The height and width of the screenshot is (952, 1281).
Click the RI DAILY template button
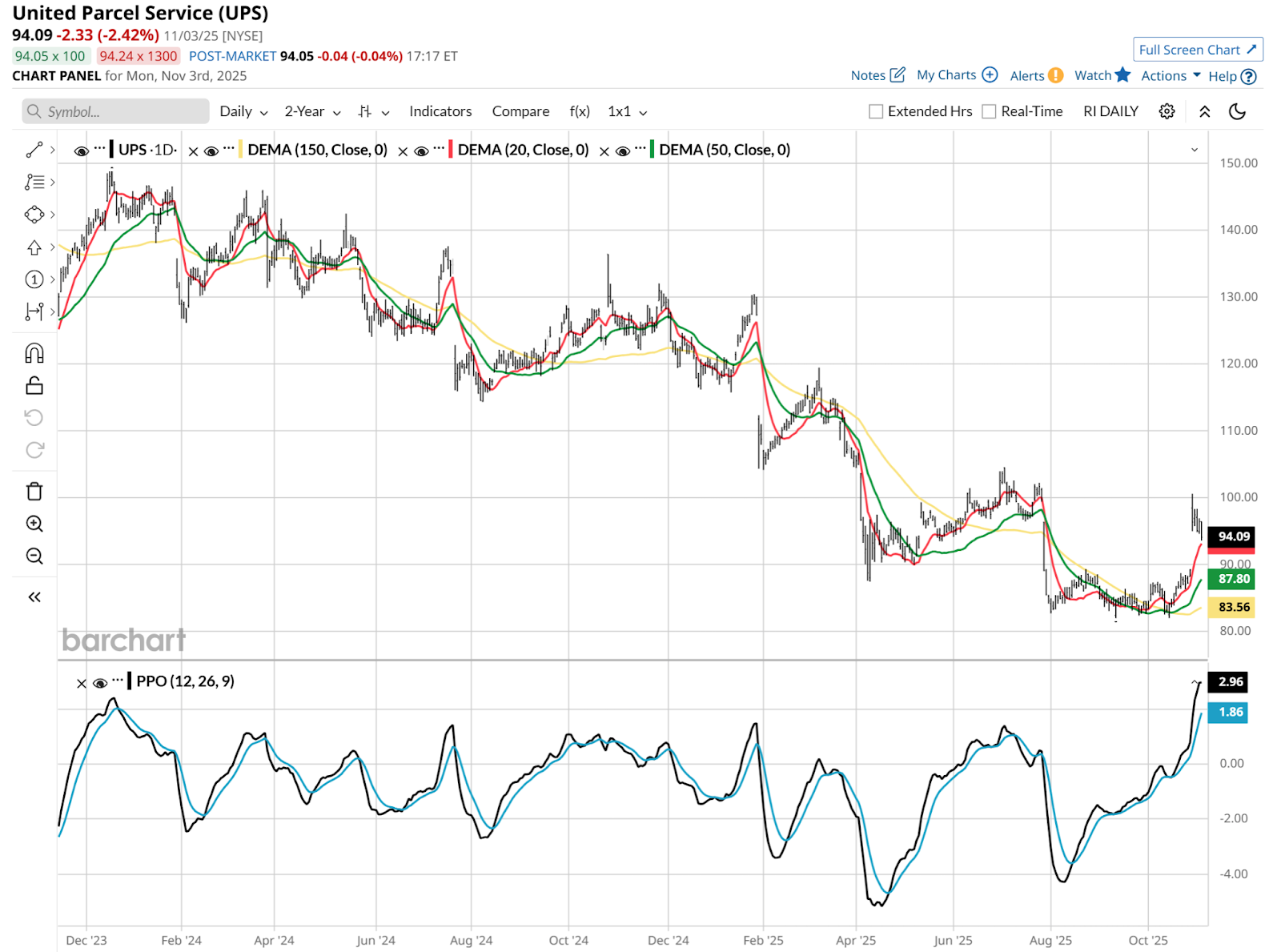(x=1110, y=111)
